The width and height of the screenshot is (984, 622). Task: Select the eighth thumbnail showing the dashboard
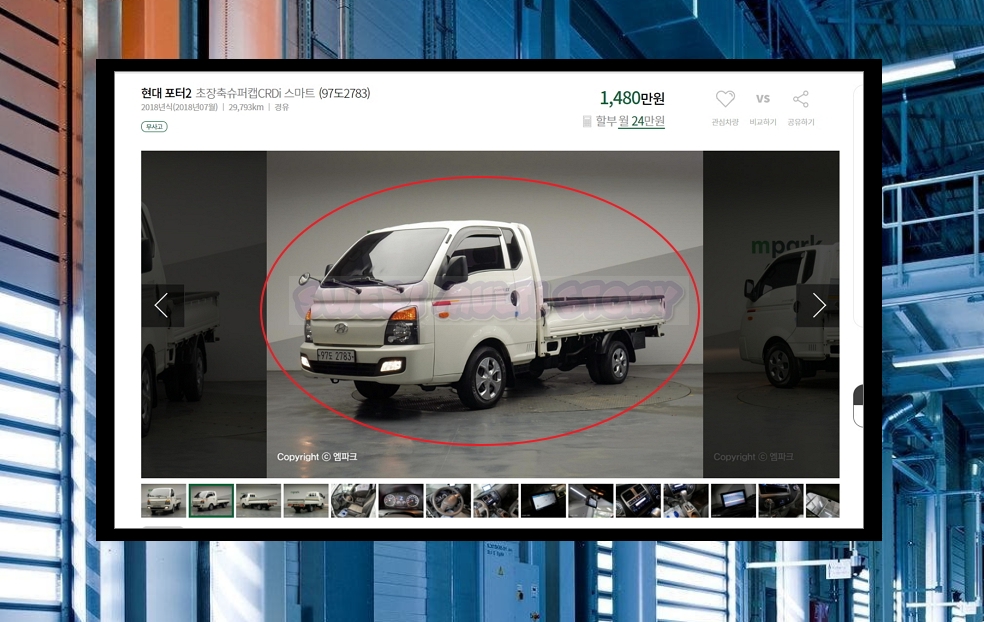[496, 500]
